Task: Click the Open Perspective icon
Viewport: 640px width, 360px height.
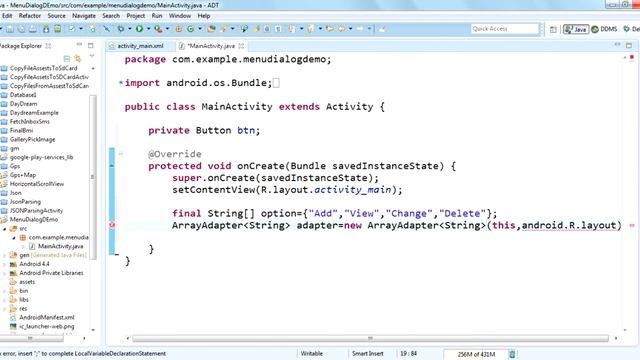Action: [x=553, y=29]
